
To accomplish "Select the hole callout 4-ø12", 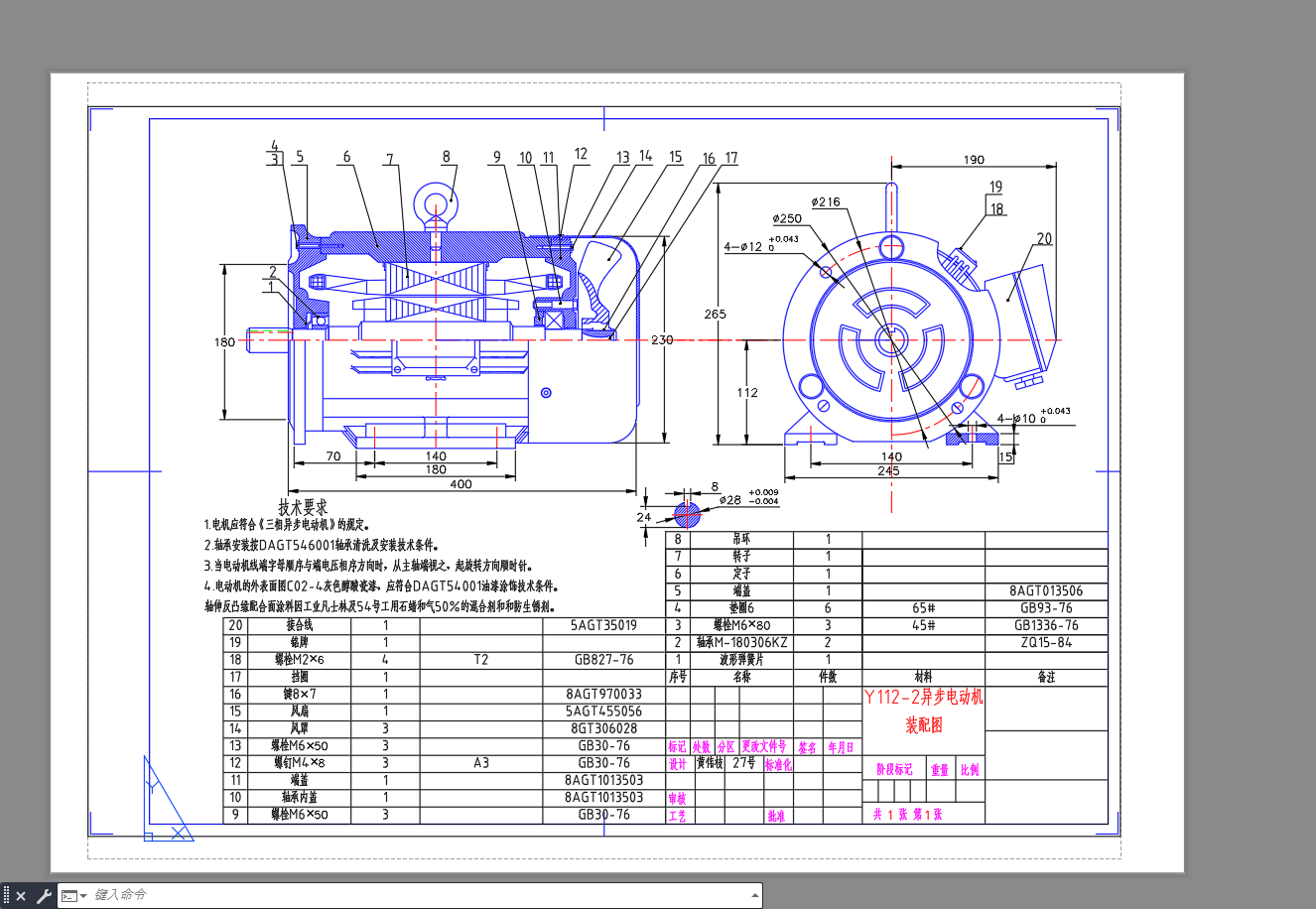I will click(743, 247).
